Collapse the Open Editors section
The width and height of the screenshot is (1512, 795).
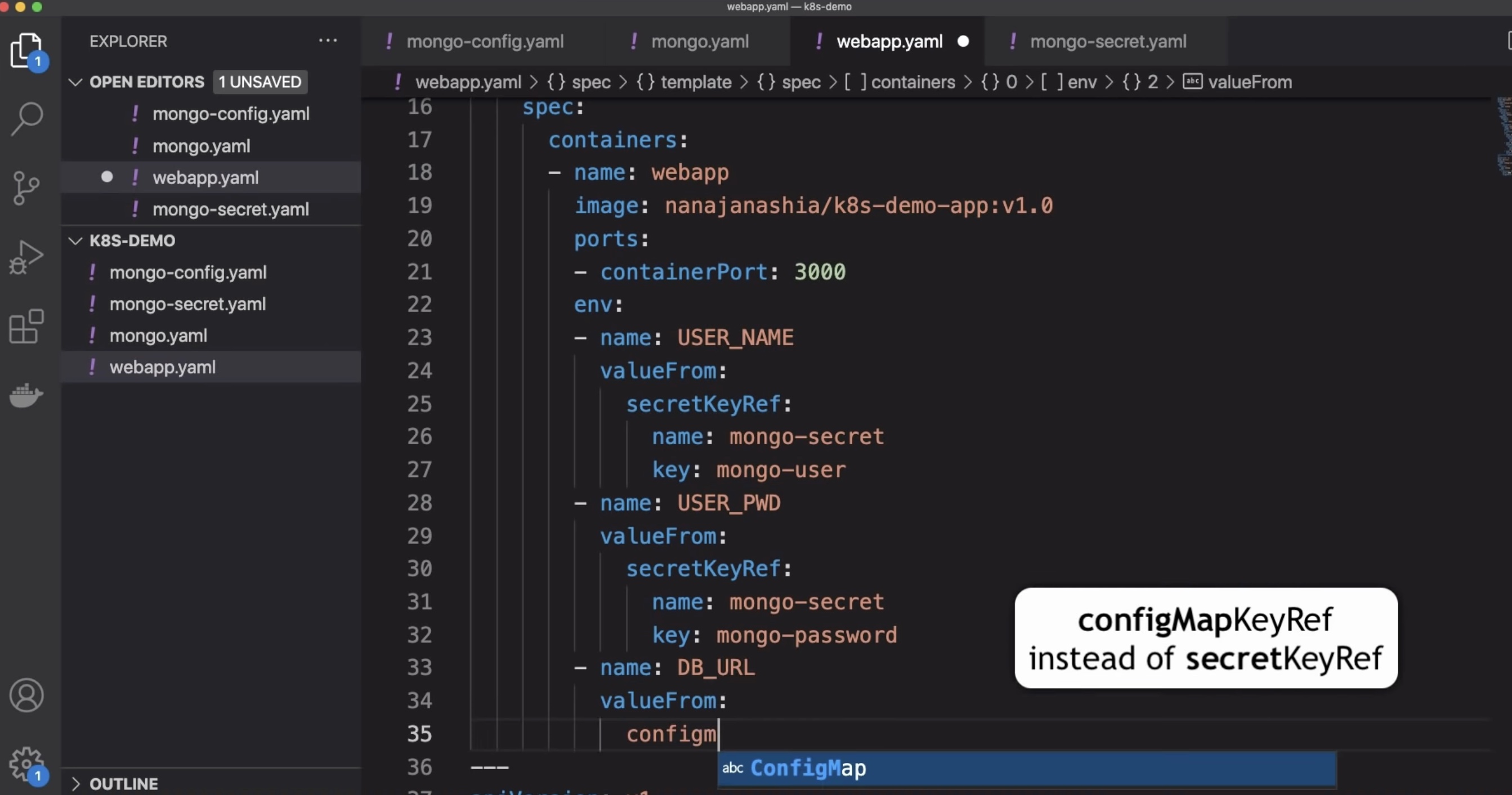click(75, 82)
